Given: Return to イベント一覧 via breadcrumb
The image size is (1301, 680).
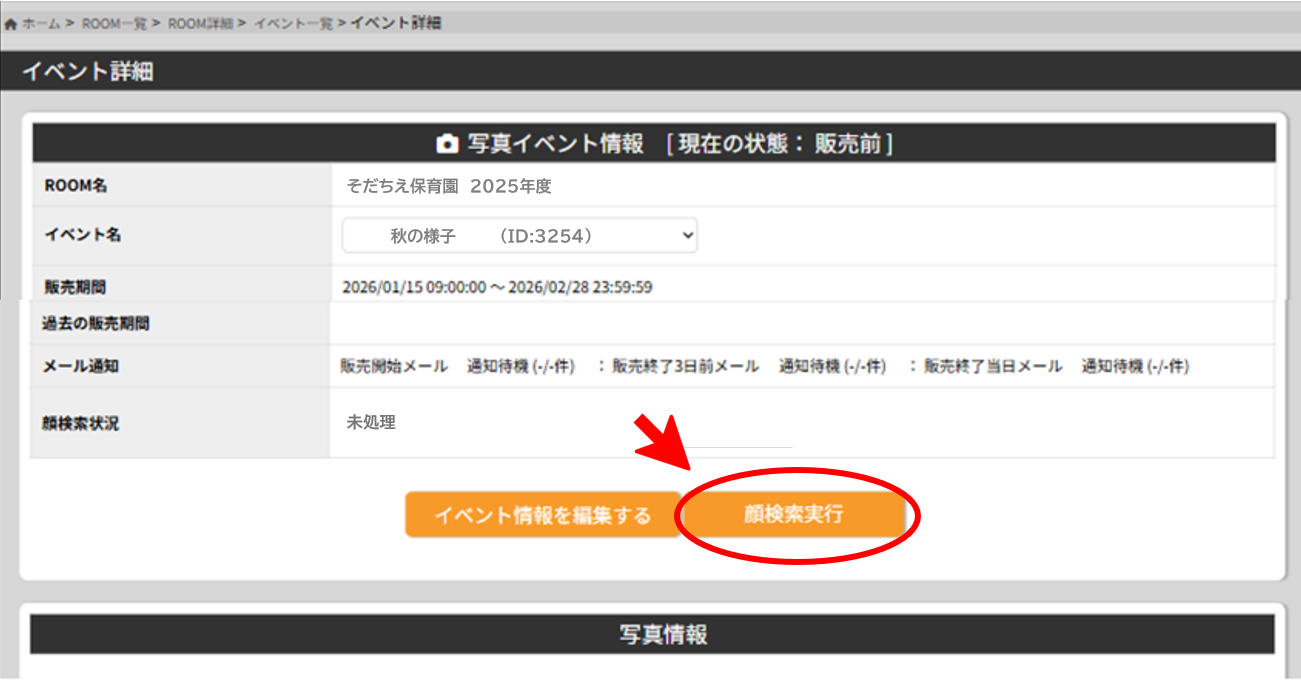Looking at the screenshot, I should (x=292, y=23).
